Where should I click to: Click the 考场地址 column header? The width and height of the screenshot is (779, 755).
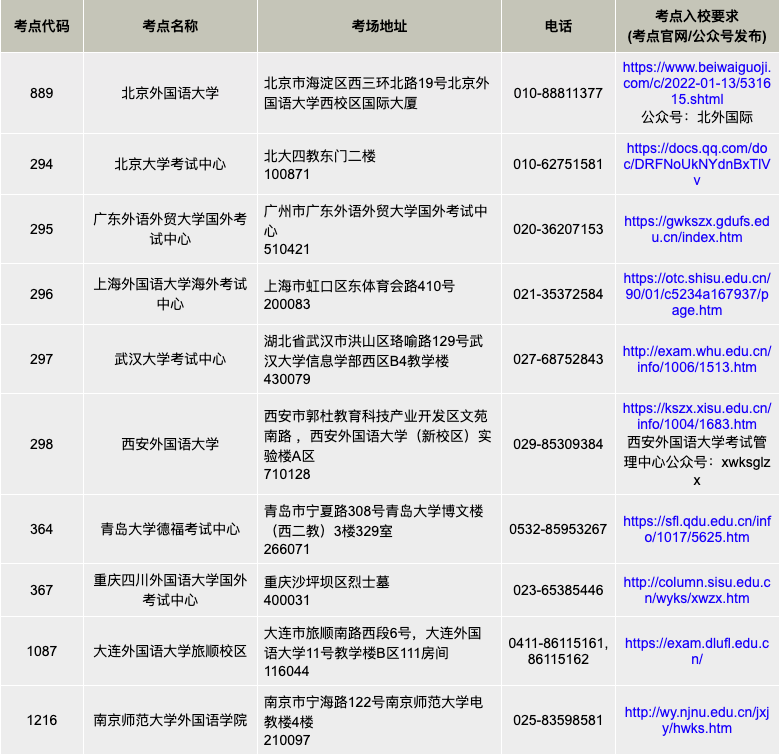pyautogui.click(x=379, y=26)
